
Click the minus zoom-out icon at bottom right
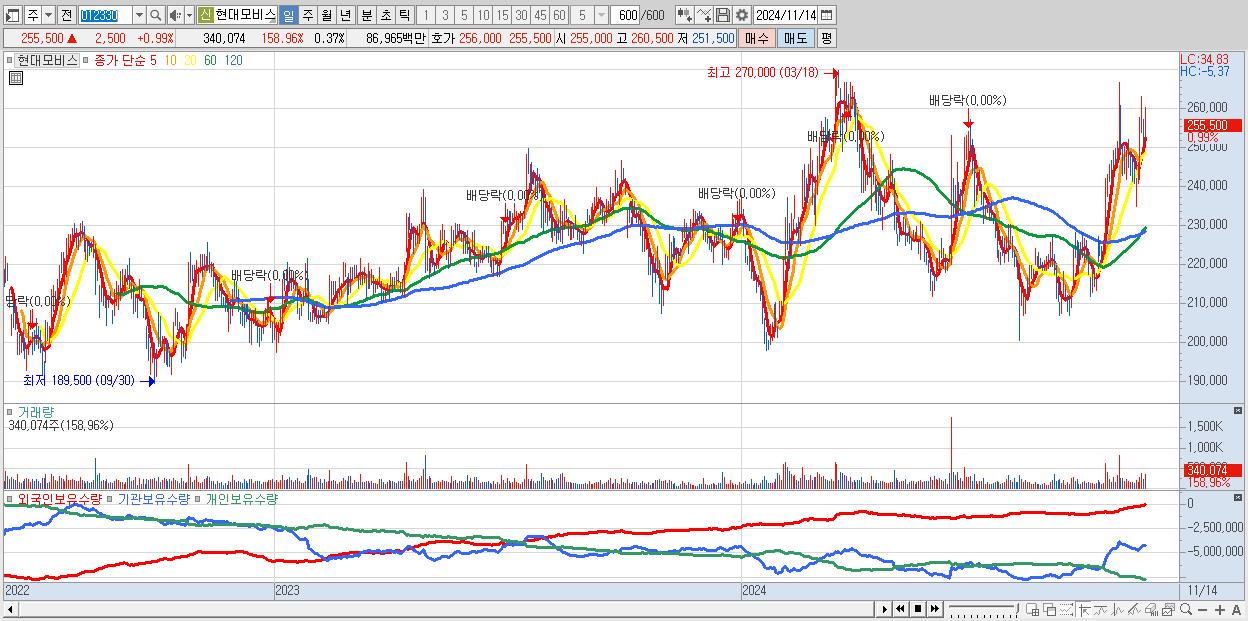1202,610
